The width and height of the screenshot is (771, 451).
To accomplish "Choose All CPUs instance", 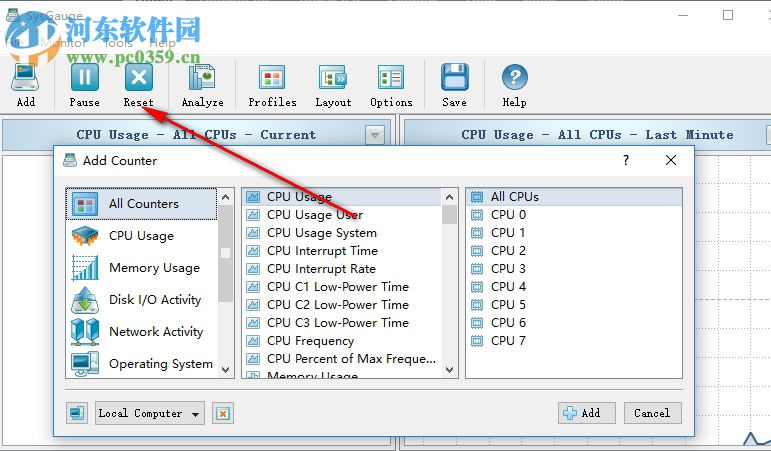I will click(574, 197).
